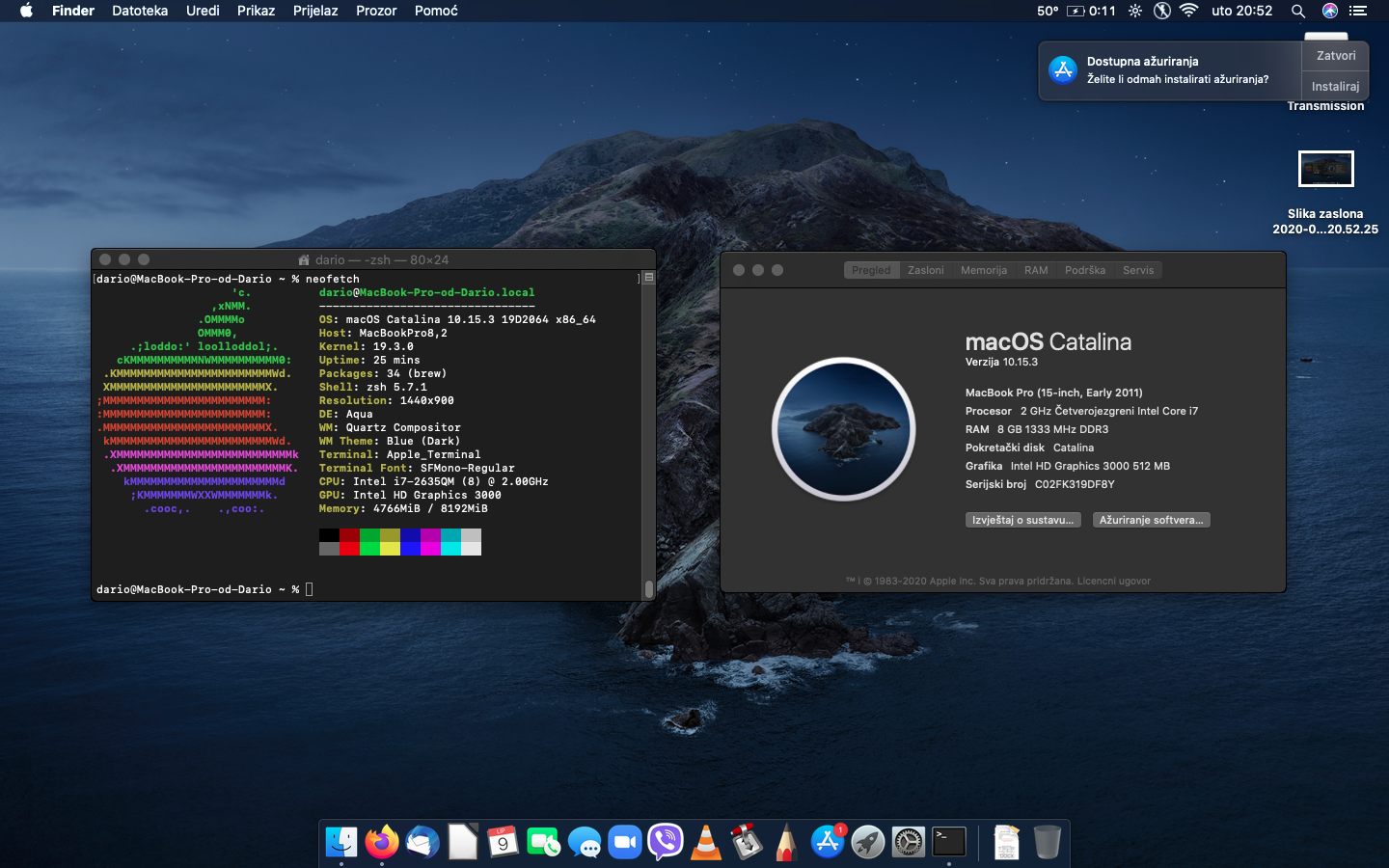1389x868 pixels.
Task: Click the Terminal title dario — -zsh — 80×24
Action: tap(382, 259)
